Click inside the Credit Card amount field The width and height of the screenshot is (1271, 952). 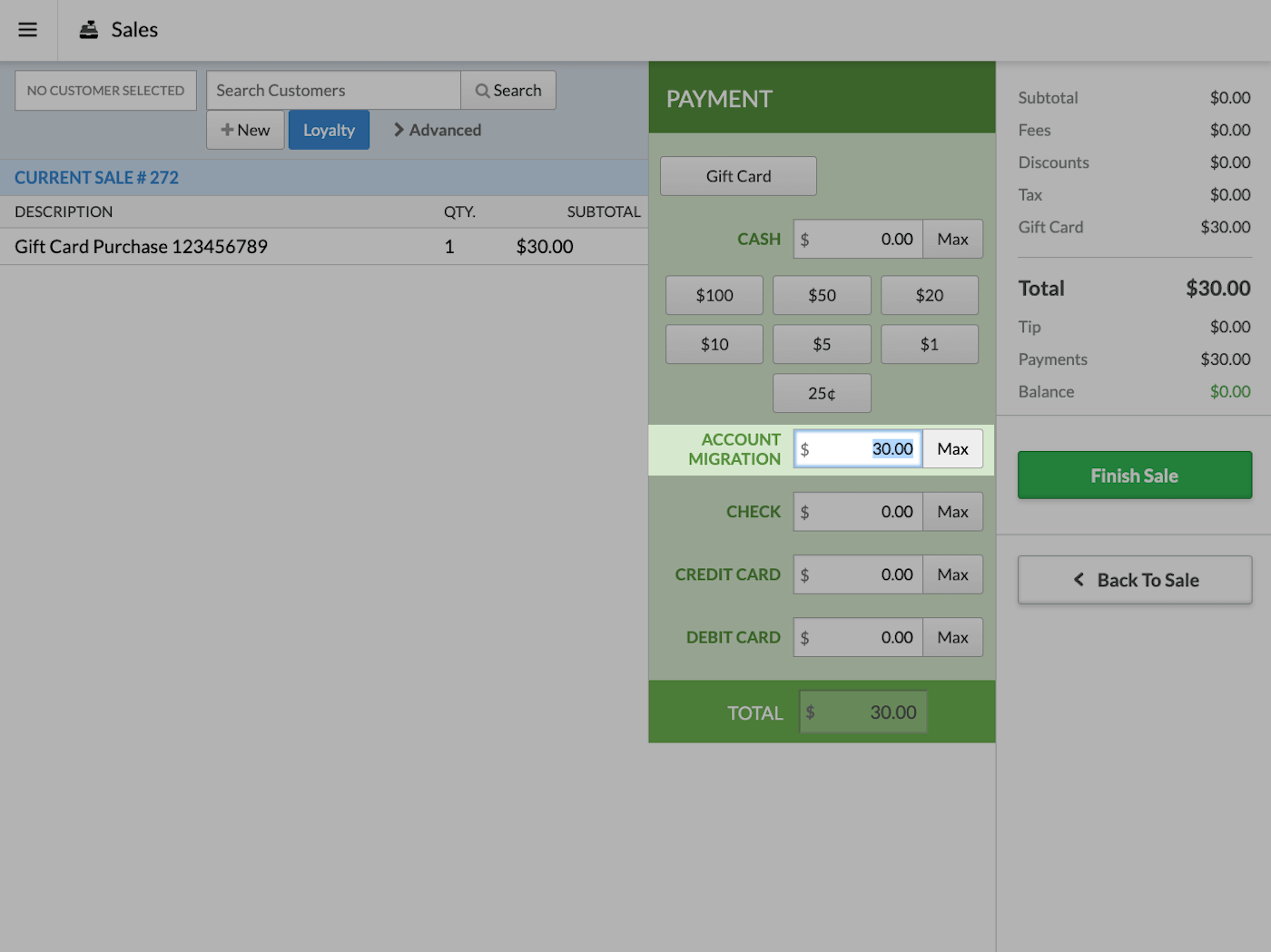857,574
